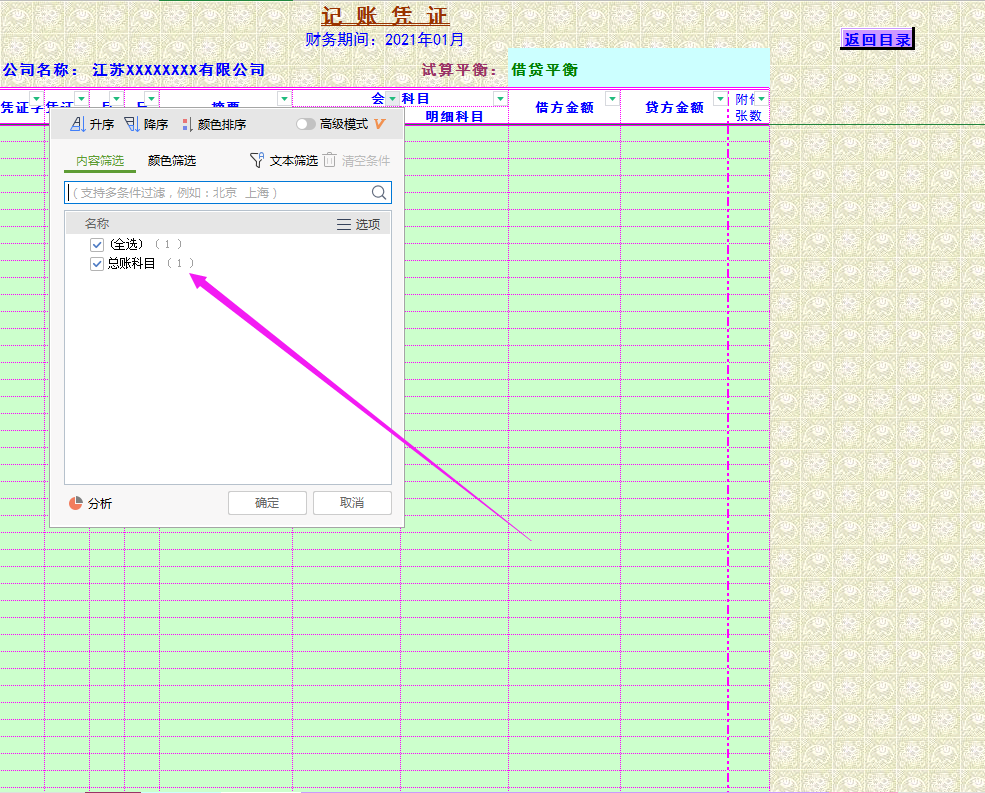Click the orange V membership icon
985x793 pixels.
click(379, 124)
